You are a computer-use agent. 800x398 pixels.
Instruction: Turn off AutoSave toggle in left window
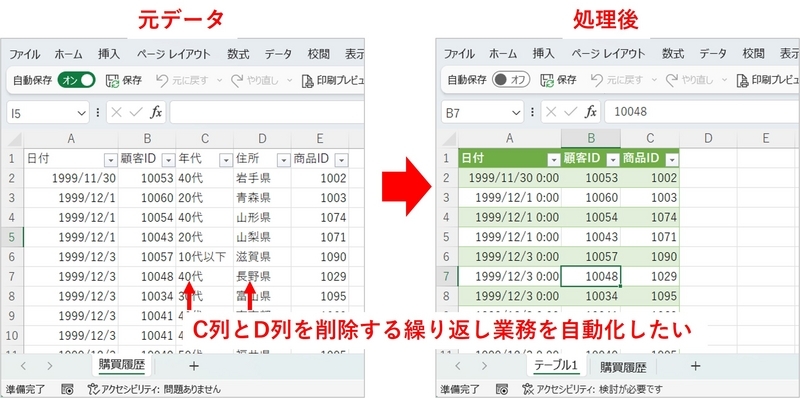[x=77, y=80]
